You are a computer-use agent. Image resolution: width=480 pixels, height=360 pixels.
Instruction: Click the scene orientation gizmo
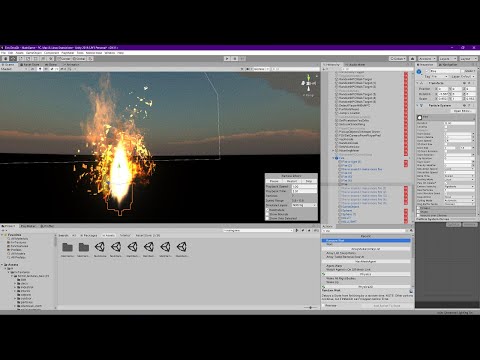[308, 83]
